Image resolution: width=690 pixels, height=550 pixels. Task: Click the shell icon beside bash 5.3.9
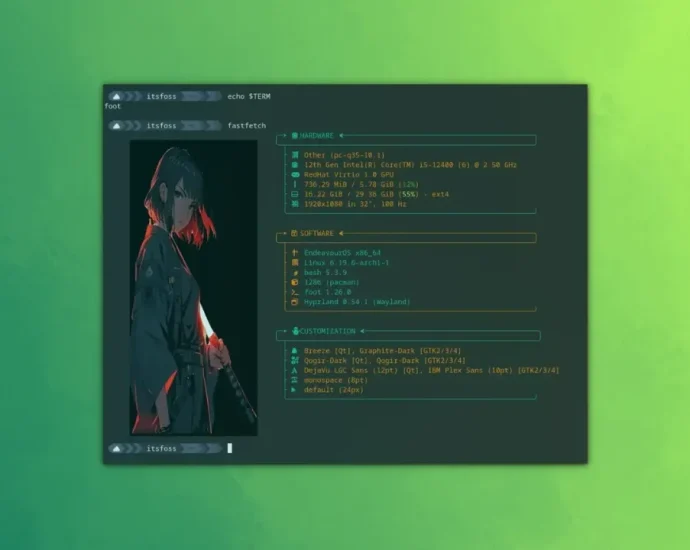point(295,273)
